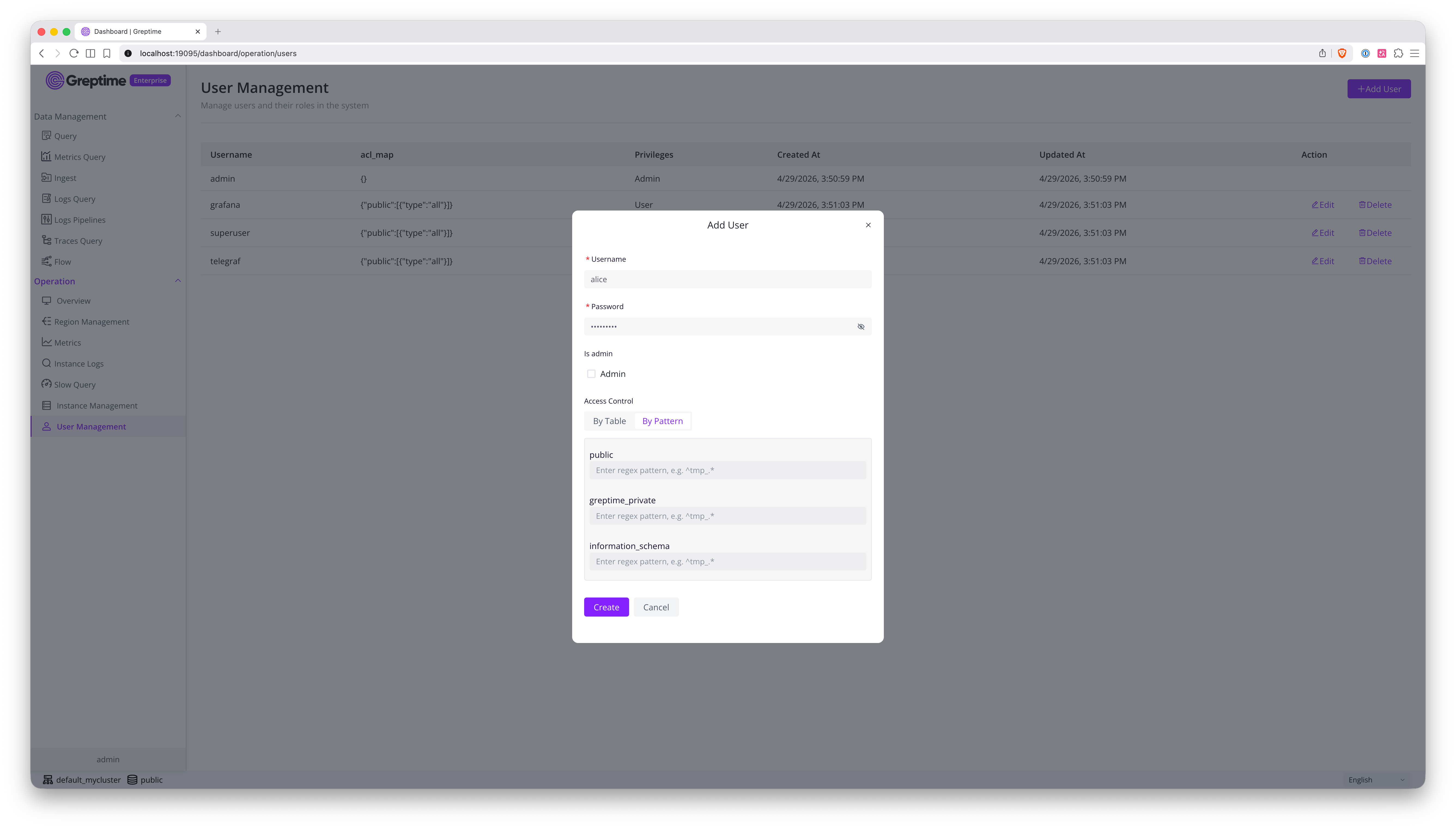
Task: Open the browser hamburger menu
Action: point(1414,54)
